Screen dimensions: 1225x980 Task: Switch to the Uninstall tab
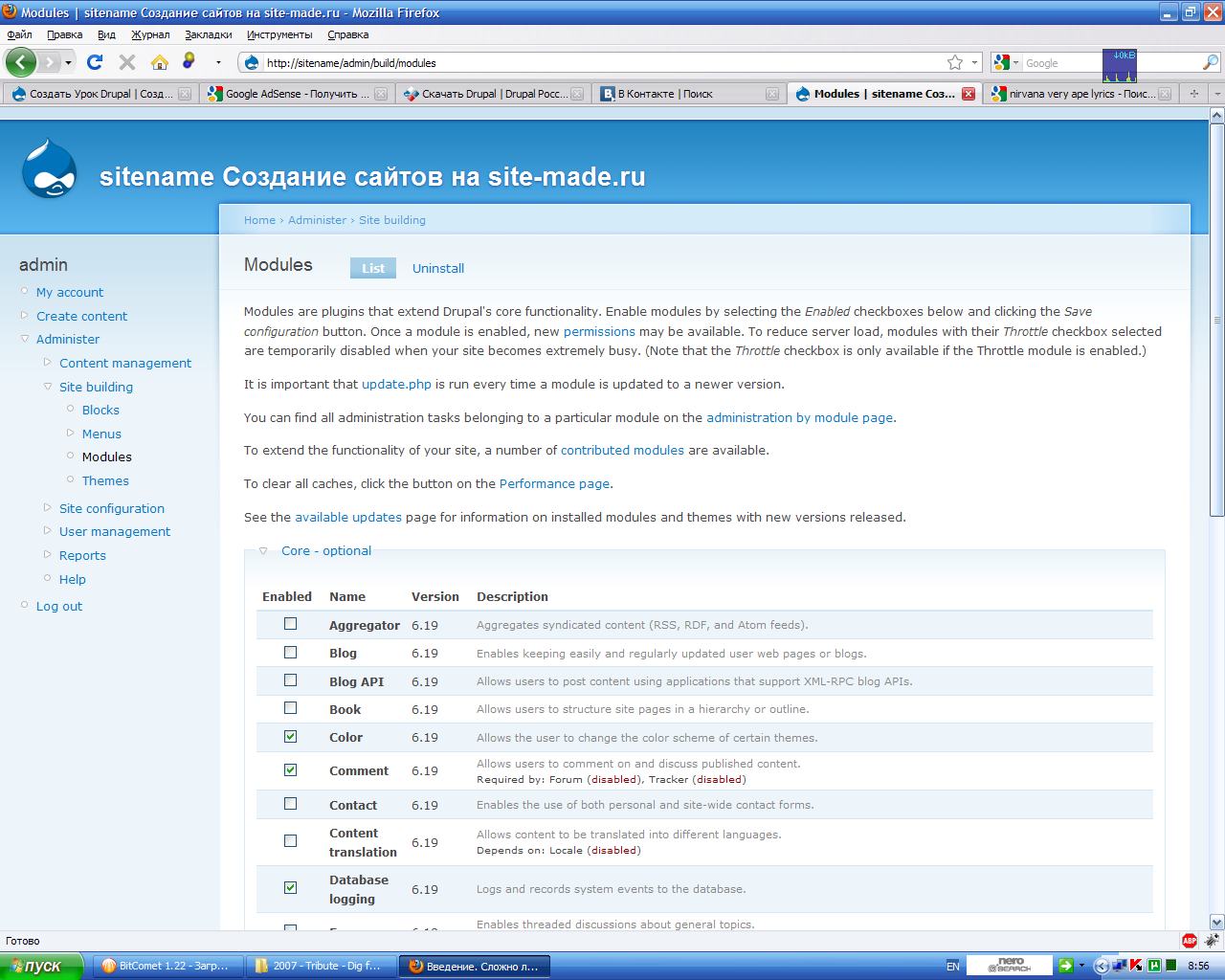pos(438,269)
